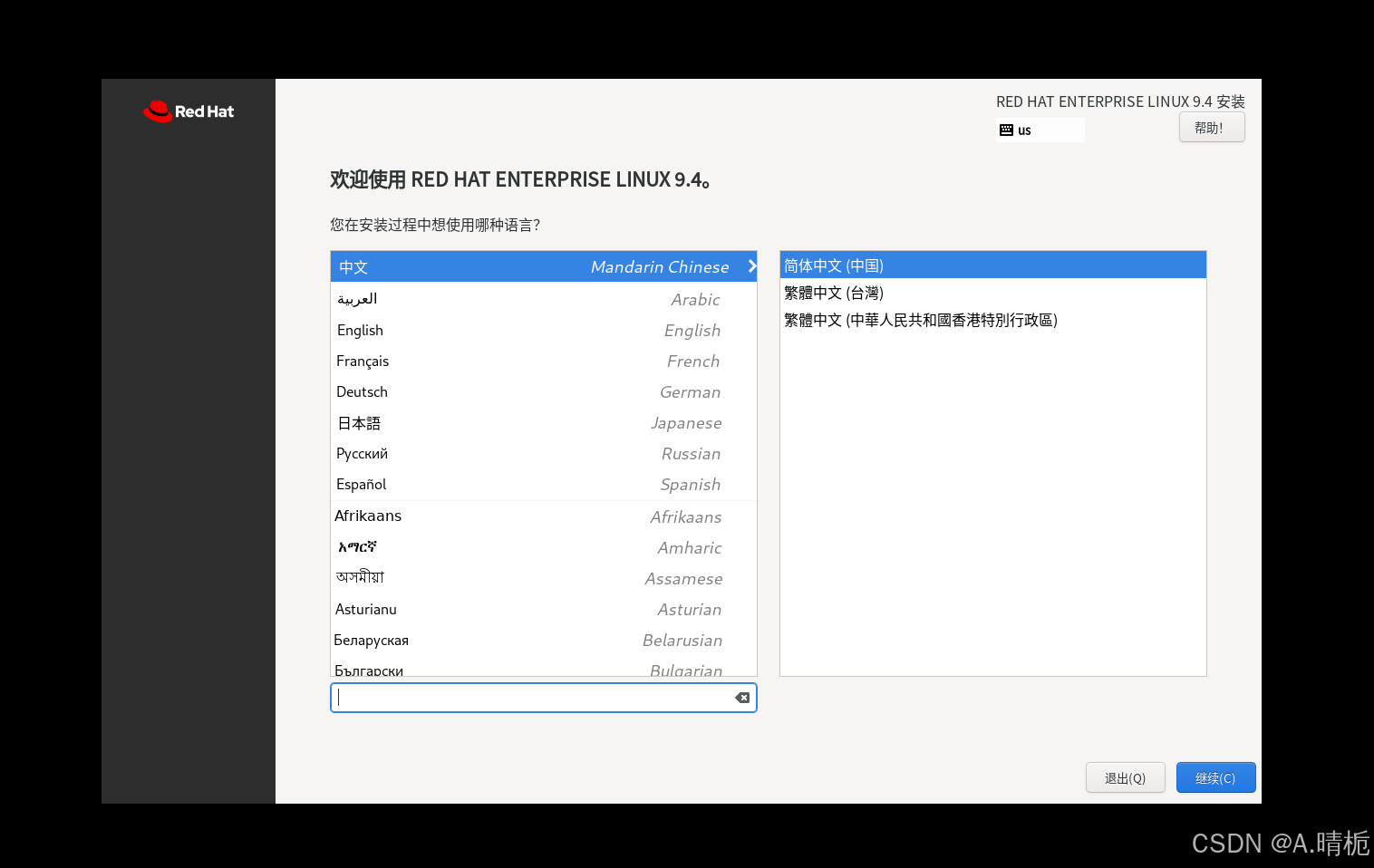Click the "us" keyboard layout indicator
This screenshot has width=1374, height=868.
pyautogui.click(x=1039, y=130)
